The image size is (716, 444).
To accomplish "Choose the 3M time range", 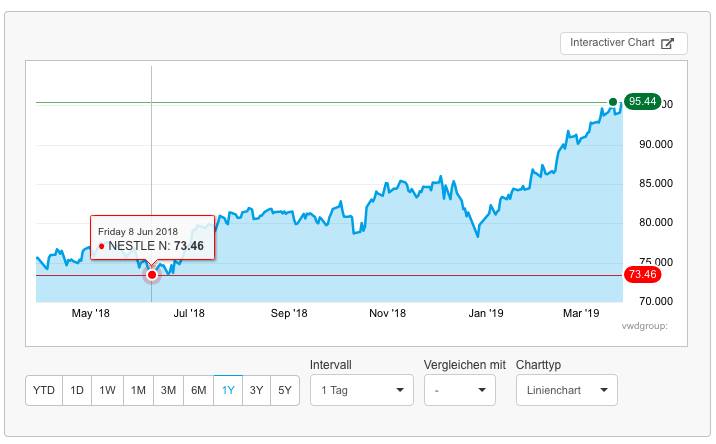I will click(168, 390).
